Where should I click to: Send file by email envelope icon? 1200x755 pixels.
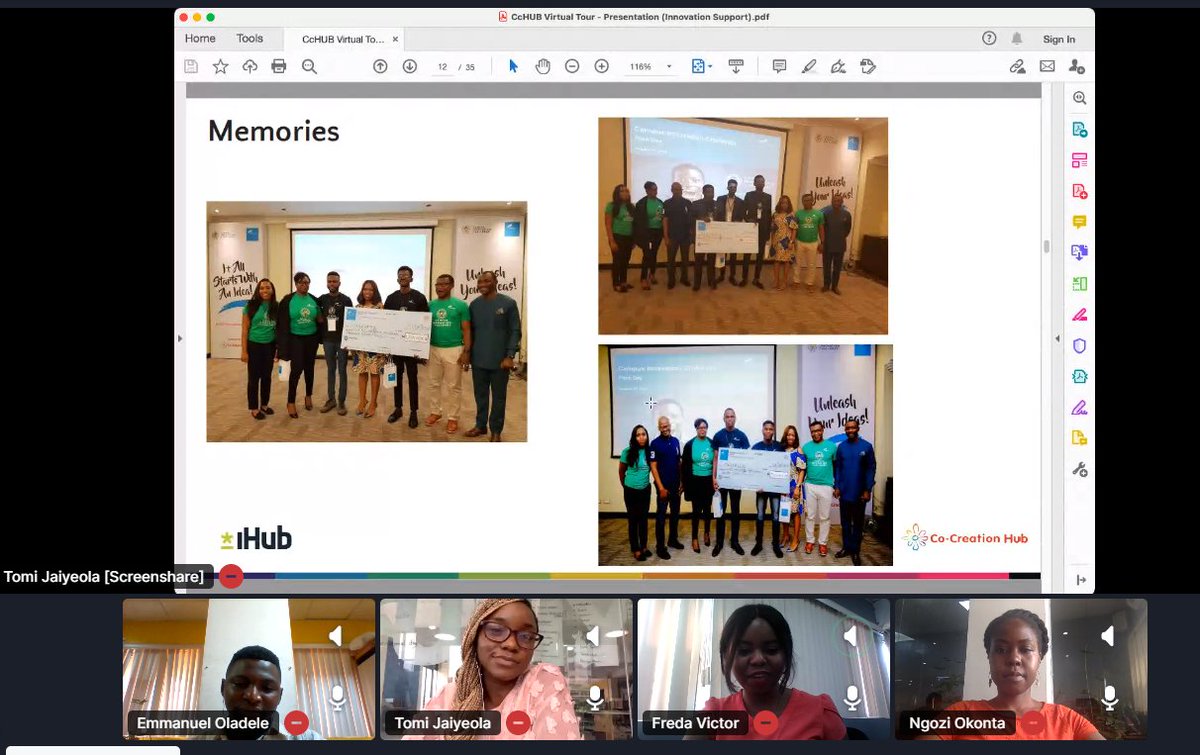tap(1047, 66)
